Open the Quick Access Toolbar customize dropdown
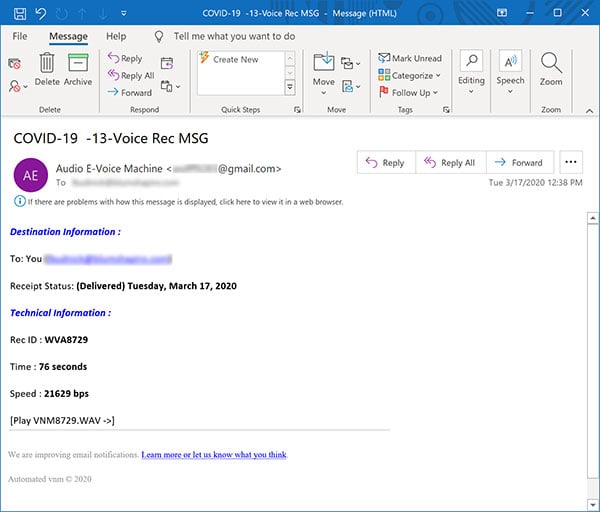 [x=124, y=13]
